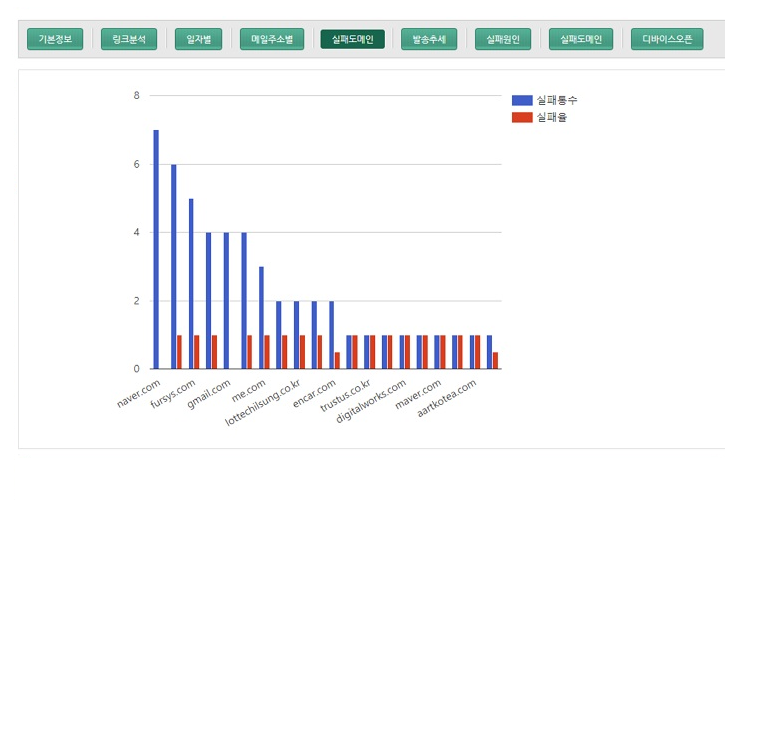The image size is (757, 744).
Task: Click the blue gmail.com bar without red pair
Action: [226, 301]
